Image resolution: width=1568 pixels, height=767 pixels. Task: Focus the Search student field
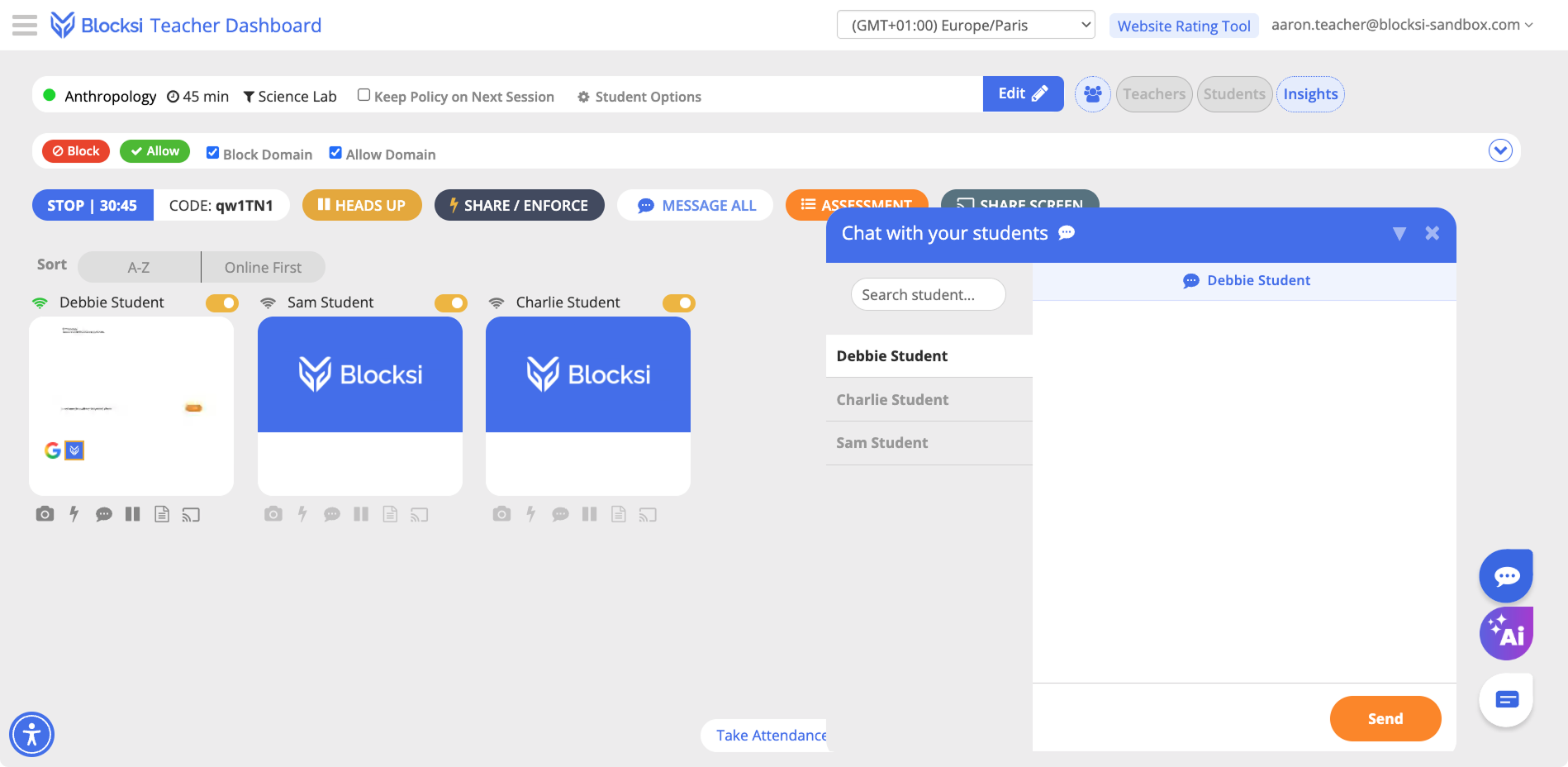pyautogui.click(x=928, y=294)
